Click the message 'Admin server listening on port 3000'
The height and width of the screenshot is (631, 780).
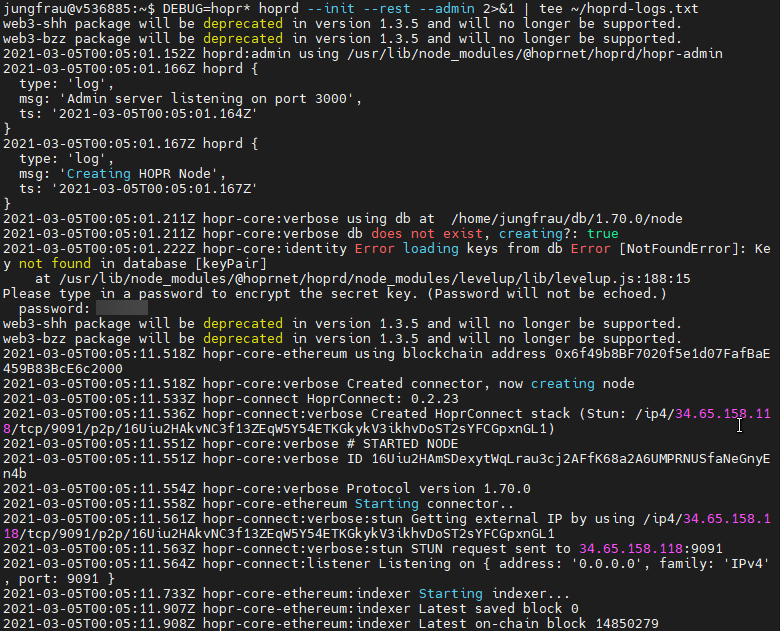pos(206,99)
